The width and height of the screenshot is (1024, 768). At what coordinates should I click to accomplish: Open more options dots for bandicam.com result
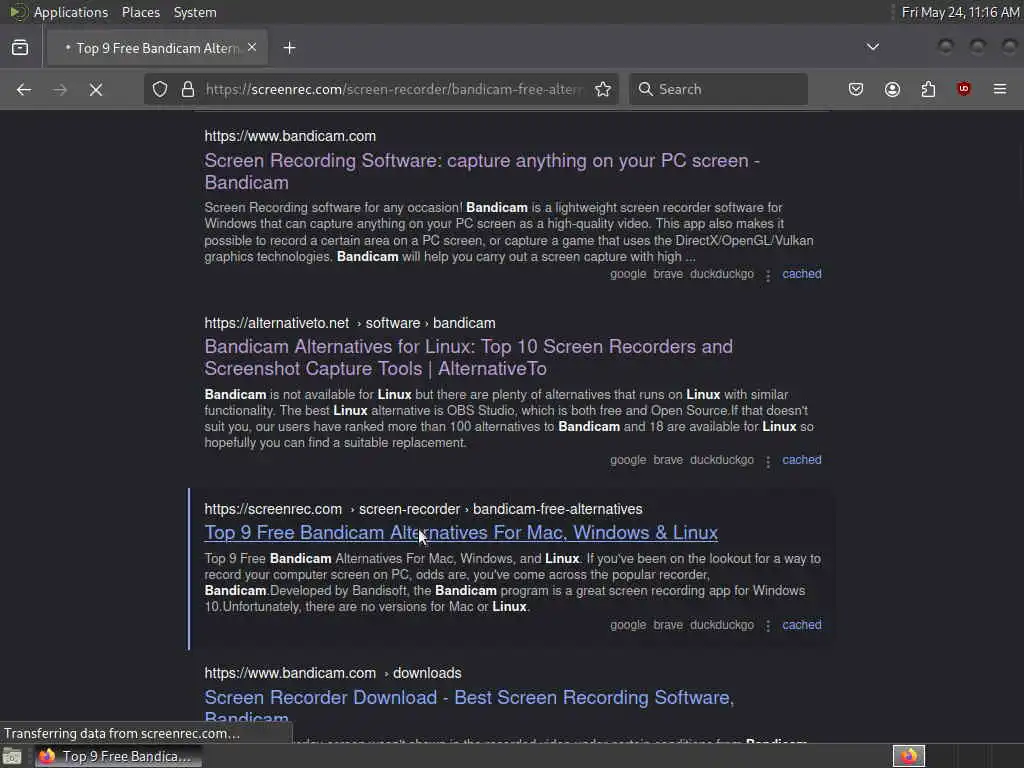coord(768,276)
